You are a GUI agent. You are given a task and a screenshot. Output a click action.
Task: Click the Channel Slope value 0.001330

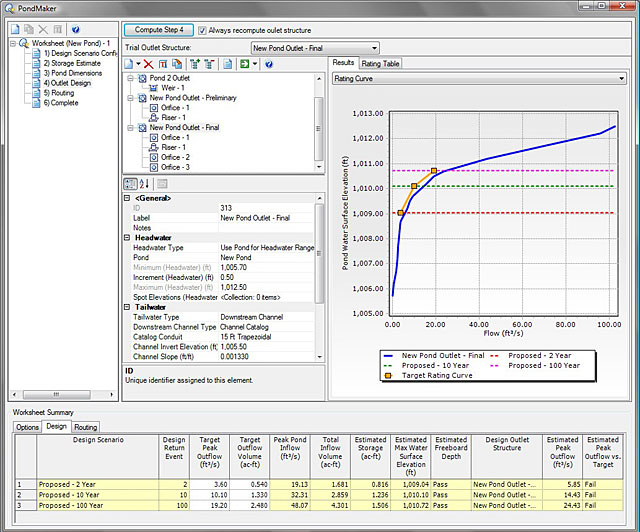(x=266, y=356)
